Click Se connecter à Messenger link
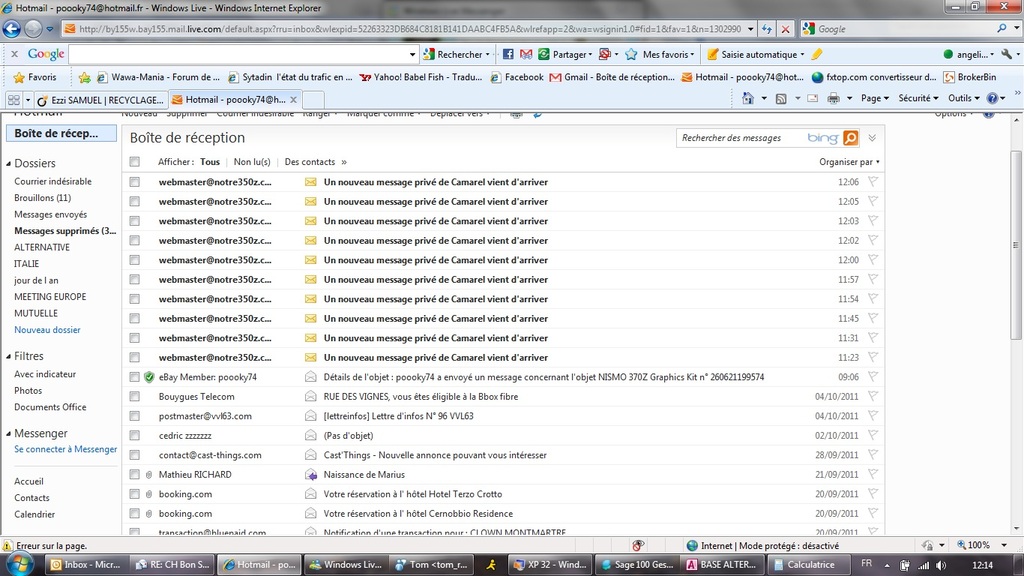1024x576 pixels. pos(65,450)
